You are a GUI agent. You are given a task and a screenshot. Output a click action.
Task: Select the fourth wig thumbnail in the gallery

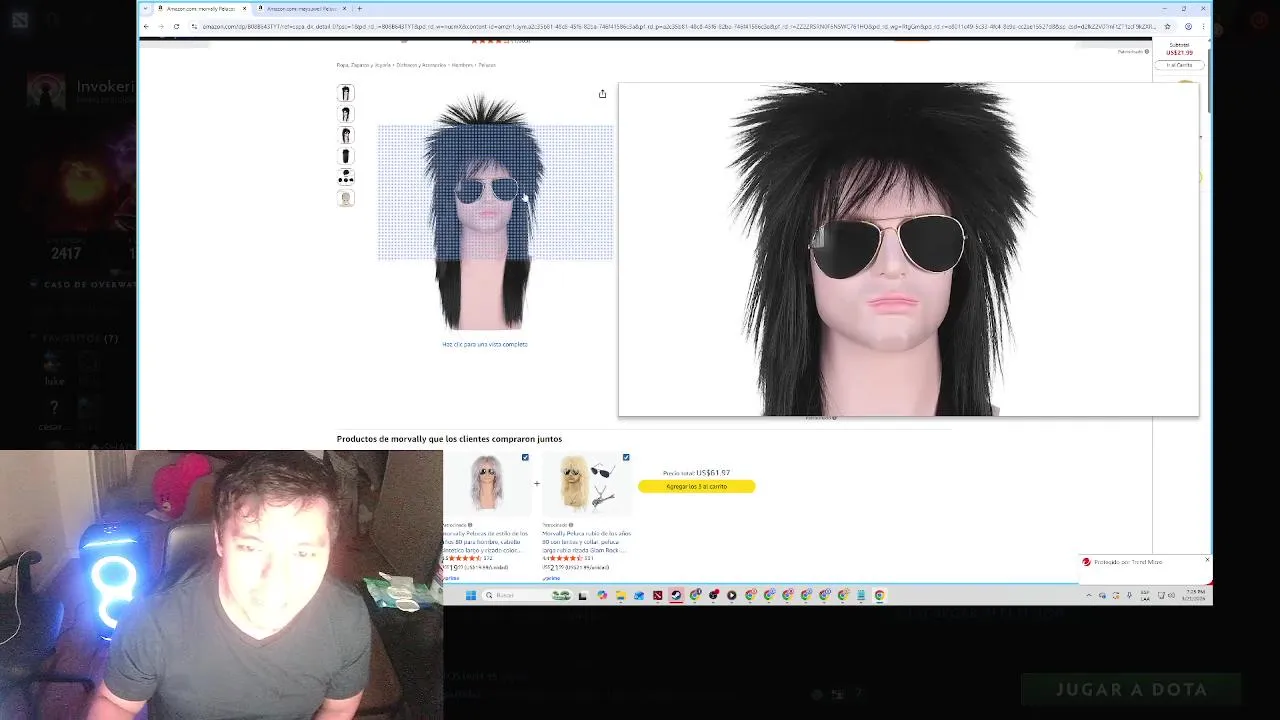click(346, 156)
